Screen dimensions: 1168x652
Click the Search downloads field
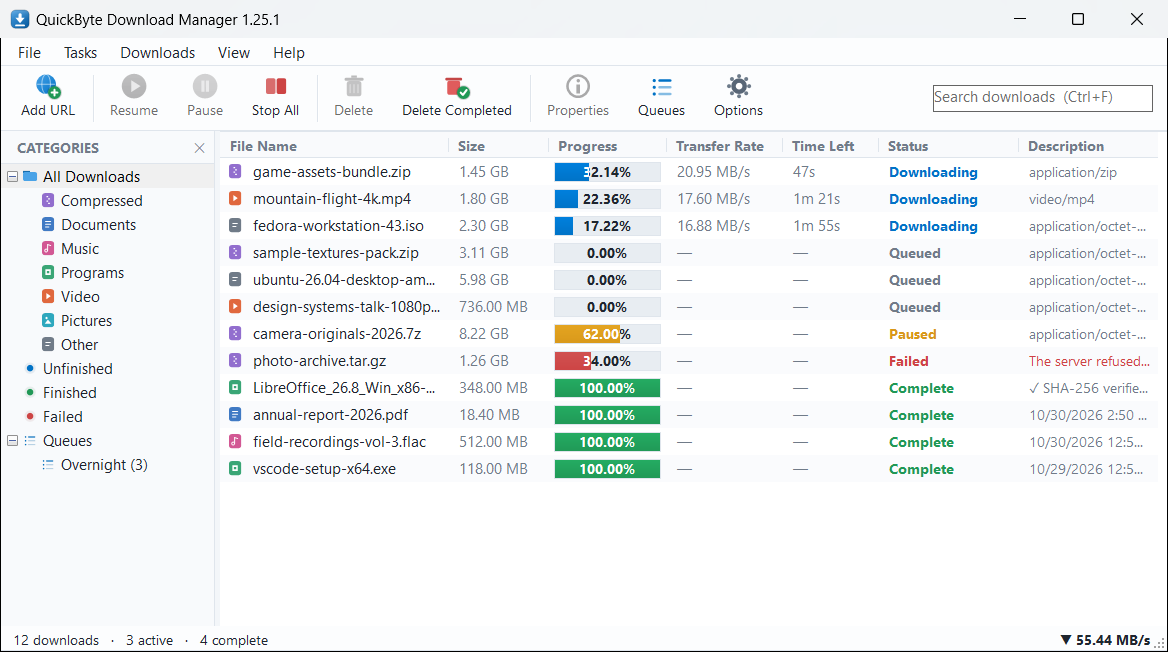point(1042,98)
